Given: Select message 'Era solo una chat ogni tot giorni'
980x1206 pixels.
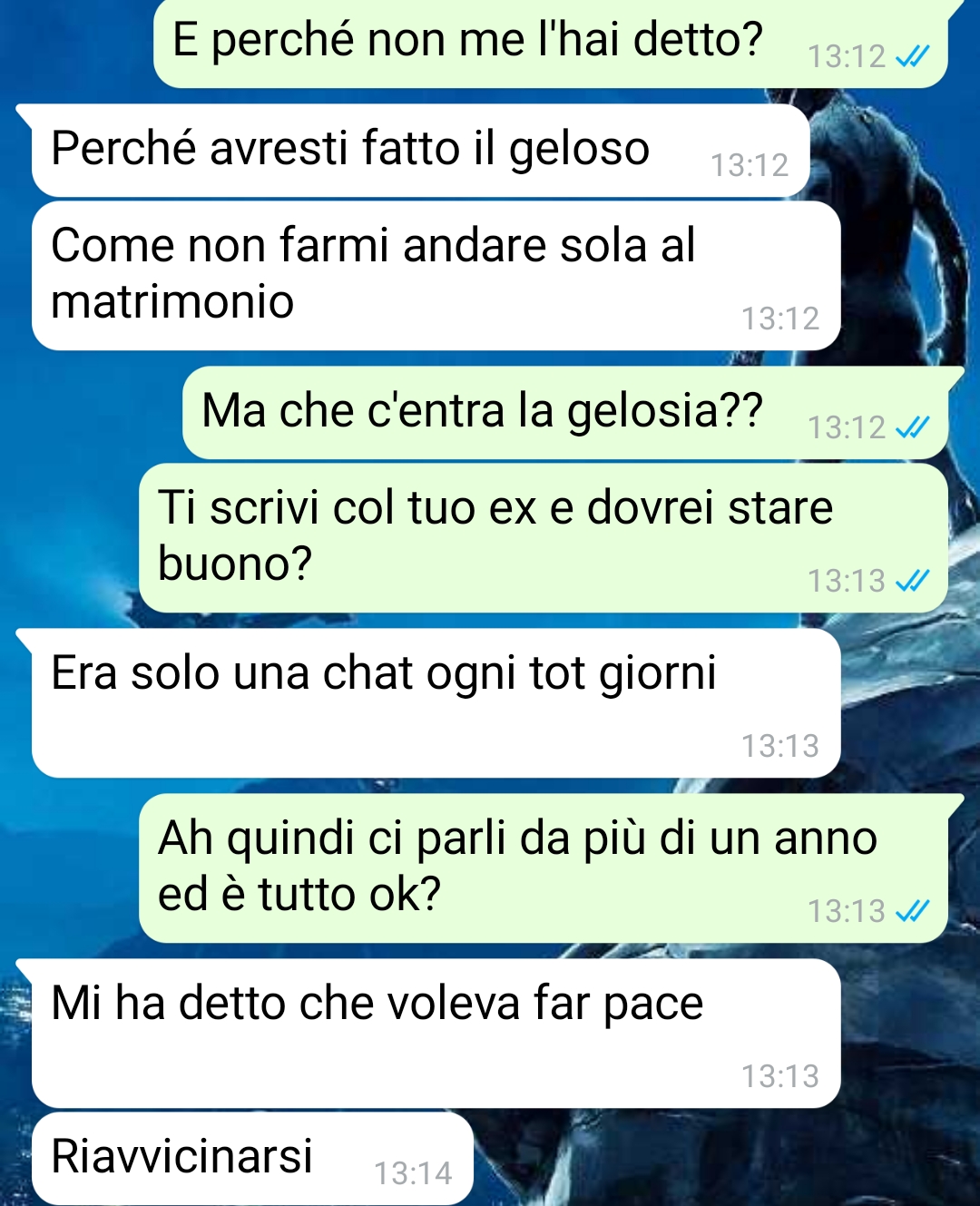Looking at the screenshot, I should pos(436,703).
